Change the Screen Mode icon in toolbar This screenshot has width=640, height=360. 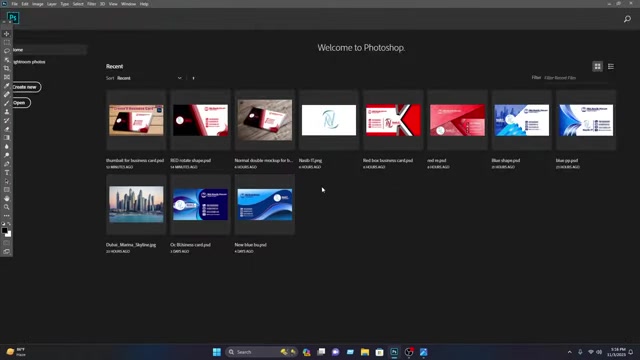tap(7, 252)
